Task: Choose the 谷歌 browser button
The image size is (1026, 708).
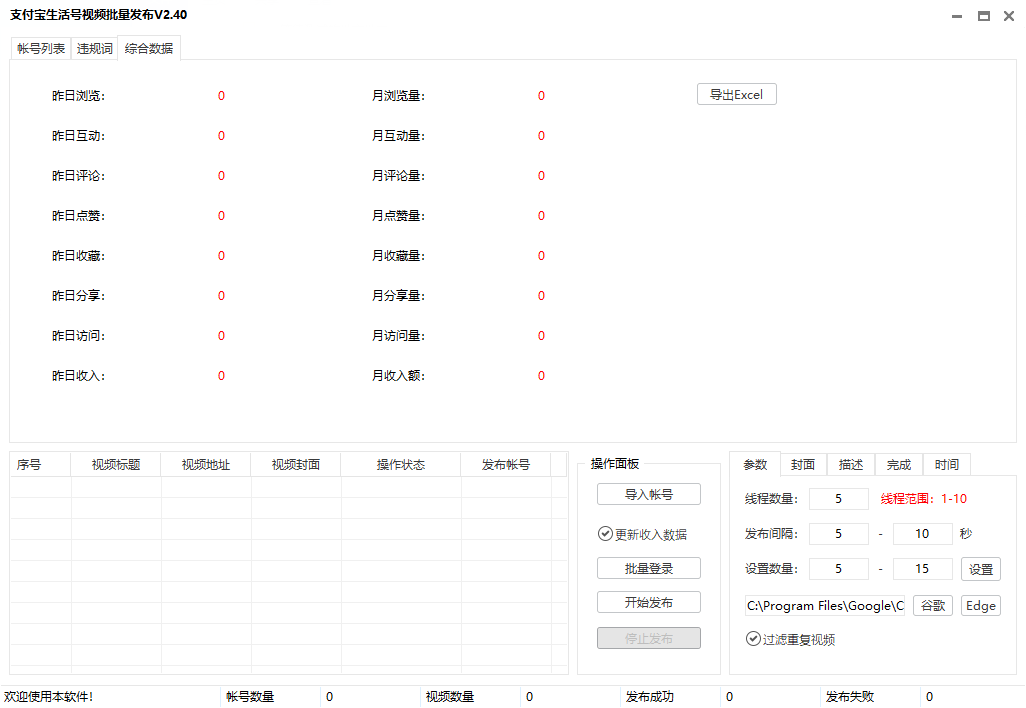Action: pos(932,605)
